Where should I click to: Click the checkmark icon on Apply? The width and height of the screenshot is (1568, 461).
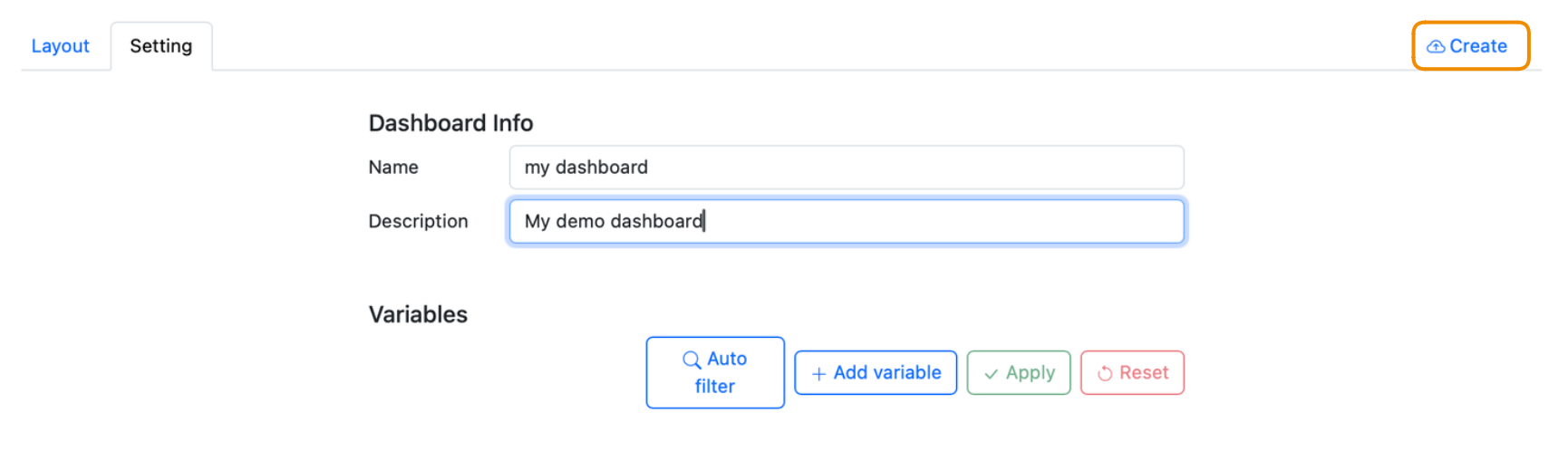992,373
